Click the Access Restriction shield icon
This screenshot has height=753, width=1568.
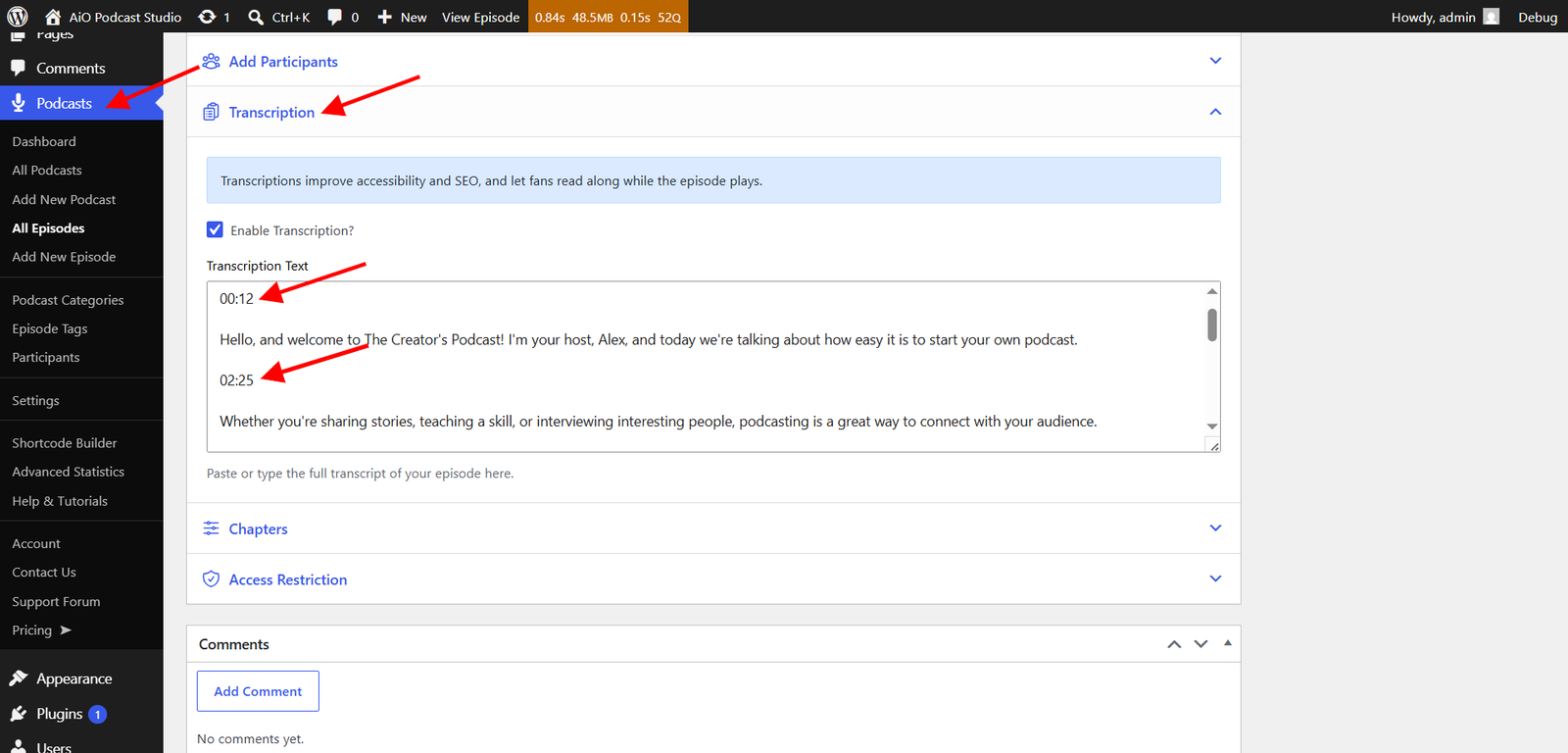pos(211,579)
